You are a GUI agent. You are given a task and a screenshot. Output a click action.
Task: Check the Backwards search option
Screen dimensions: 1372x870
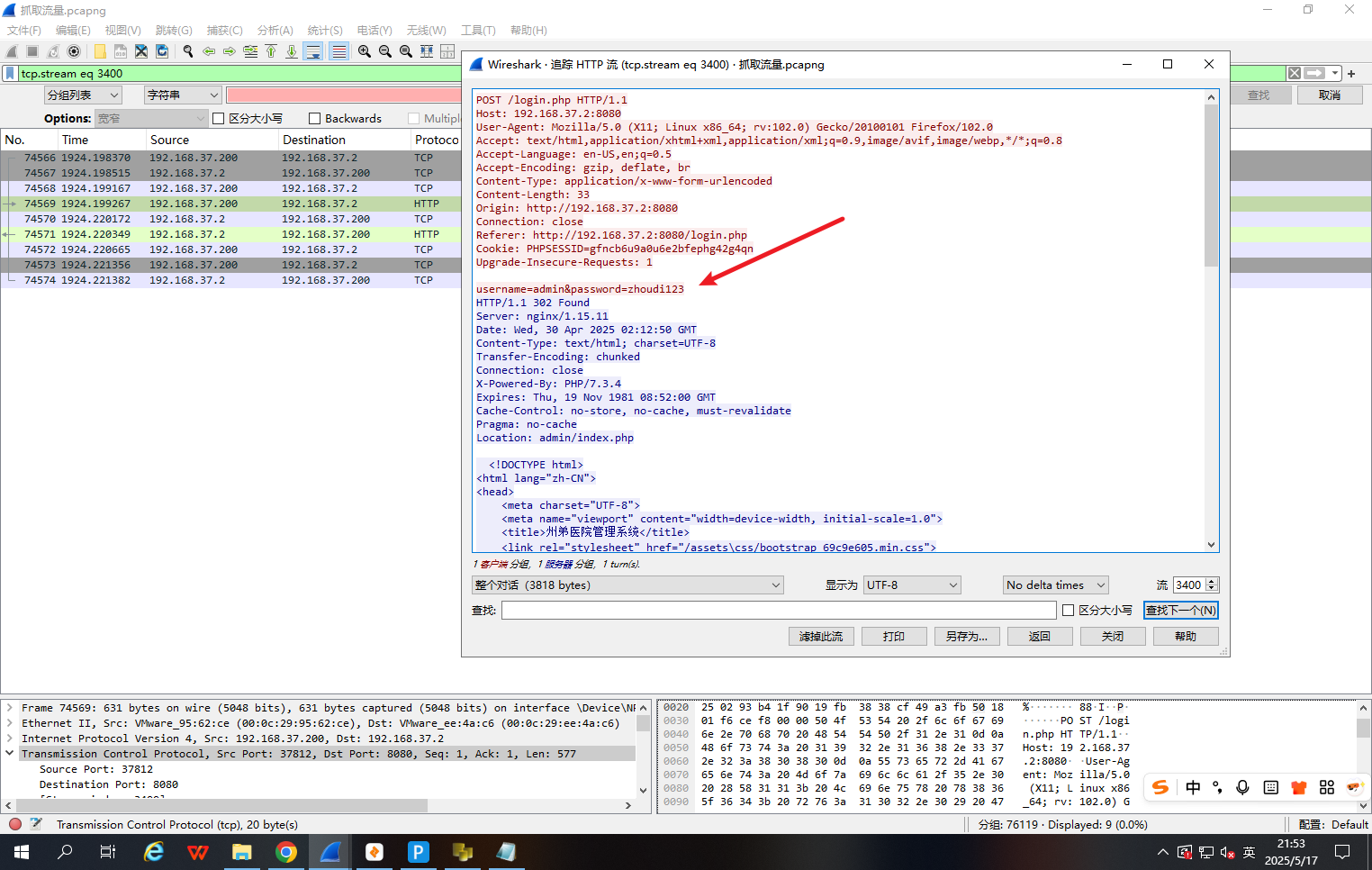click(x=314, y=118)
